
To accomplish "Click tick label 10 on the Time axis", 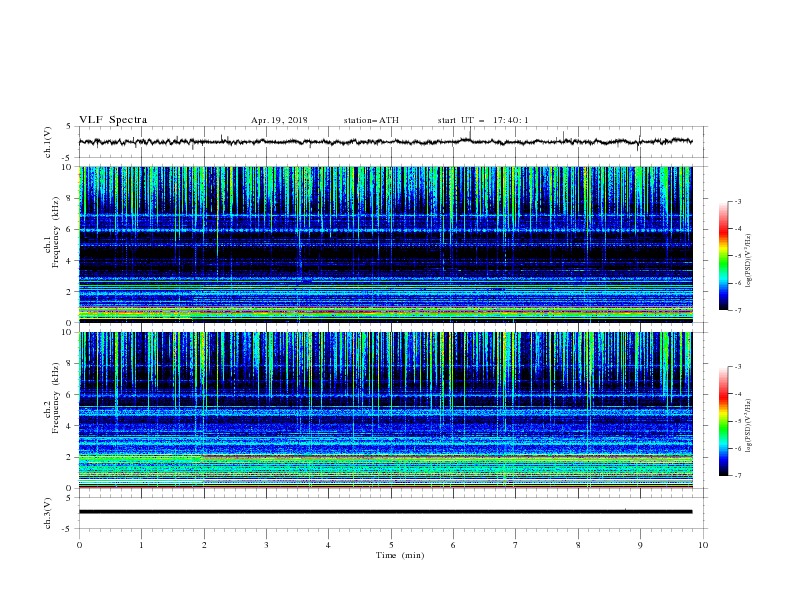I will 703,545.
